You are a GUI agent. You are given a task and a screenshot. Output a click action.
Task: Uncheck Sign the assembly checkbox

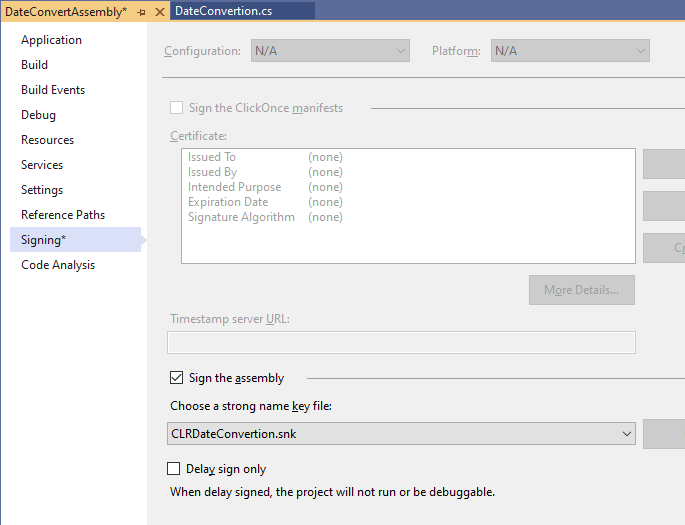click(x=177, y=378)
